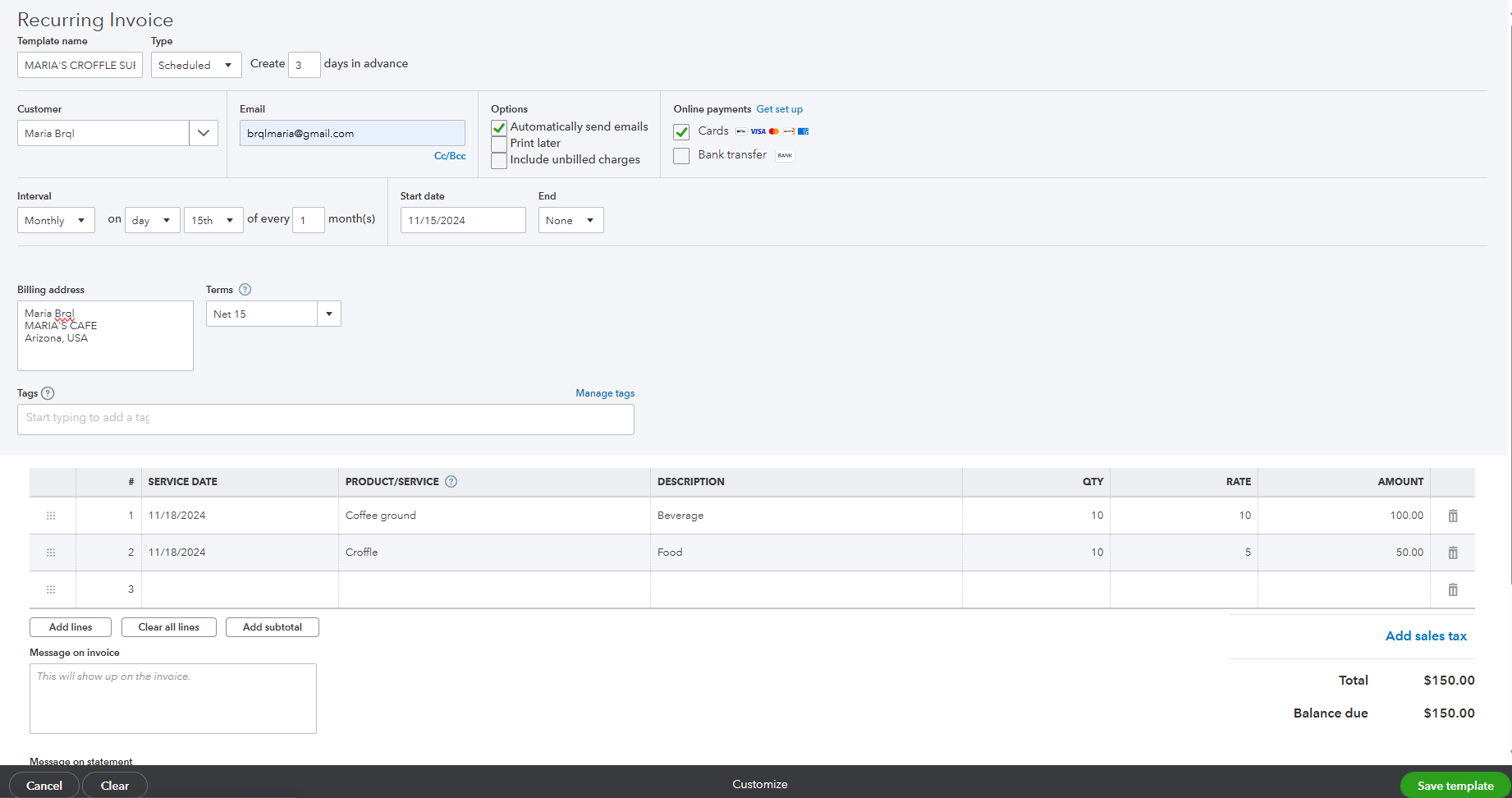Uncheck the Cards online payment option

681,132
